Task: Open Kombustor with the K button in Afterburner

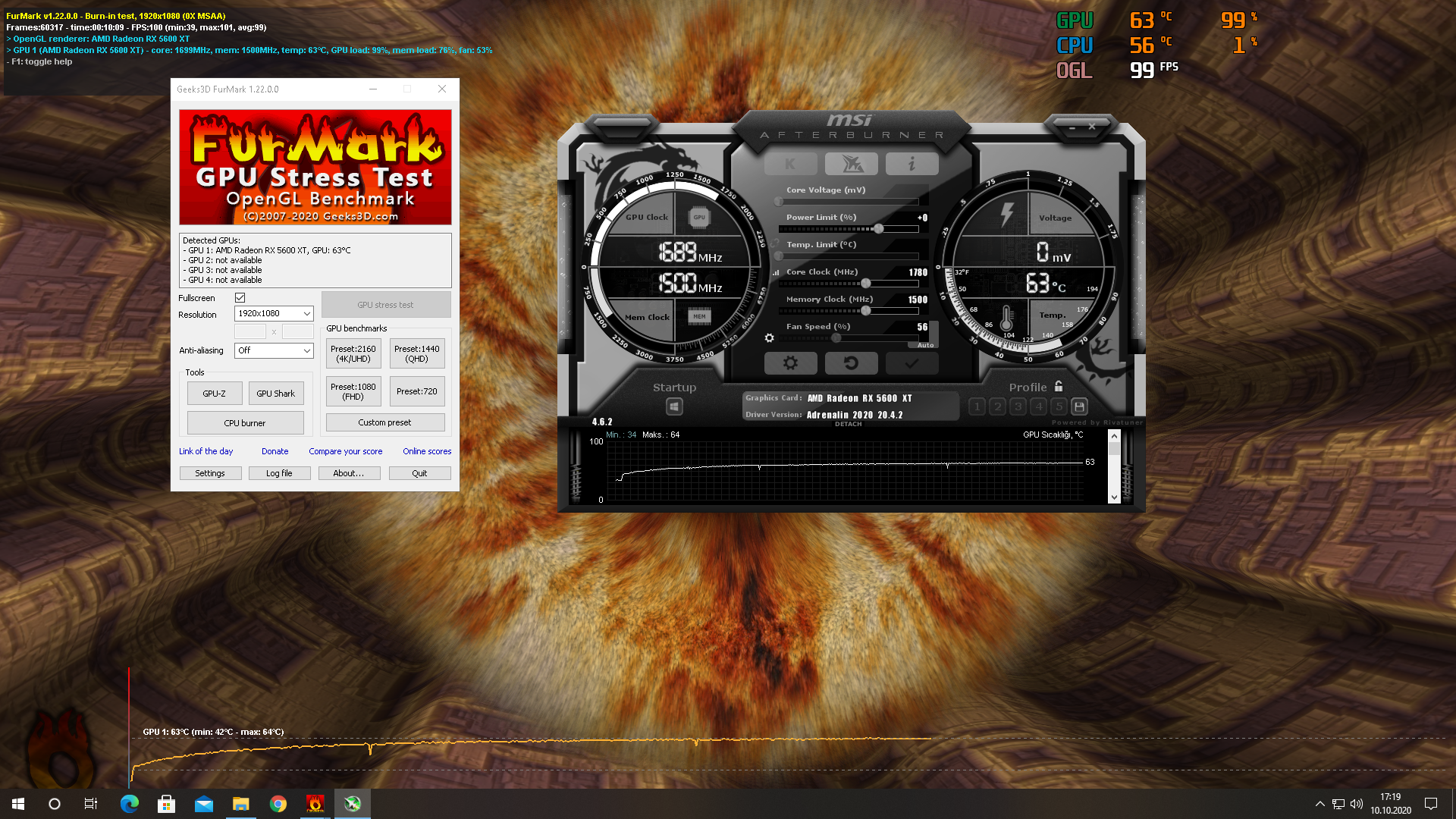Action: point(790,164)
